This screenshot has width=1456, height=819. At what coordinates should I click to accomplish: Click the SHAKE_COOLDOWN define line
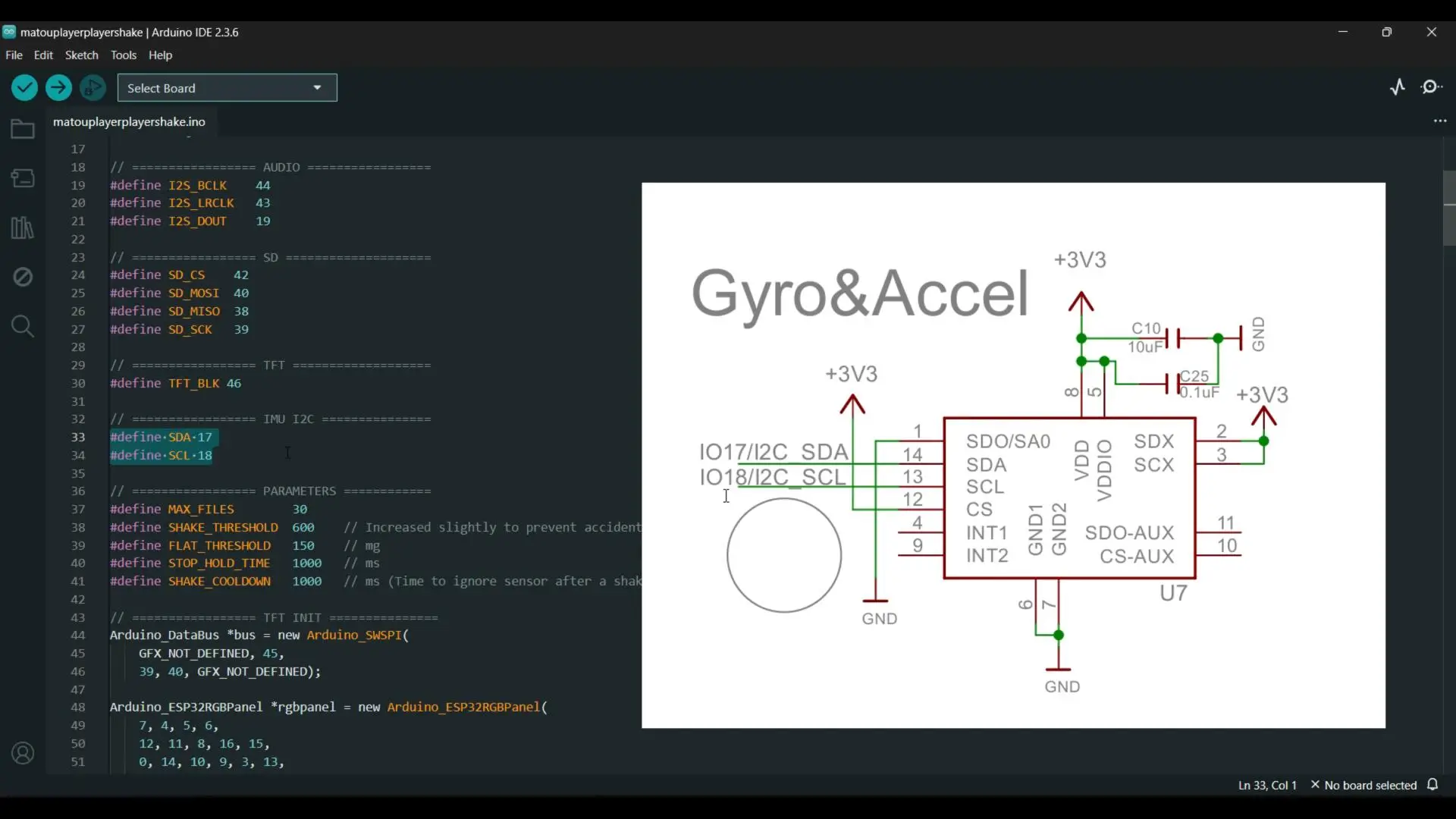point(375,582)
